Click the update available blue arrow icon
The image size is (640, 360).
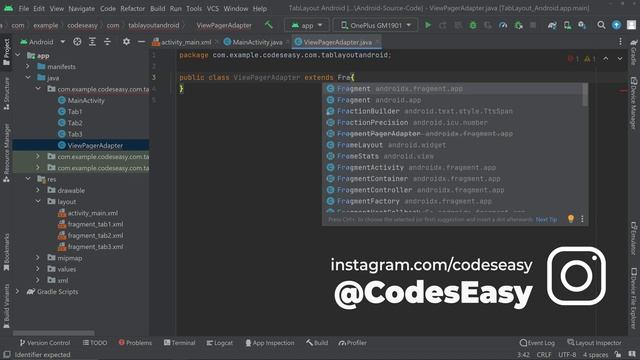click(616, 25)
